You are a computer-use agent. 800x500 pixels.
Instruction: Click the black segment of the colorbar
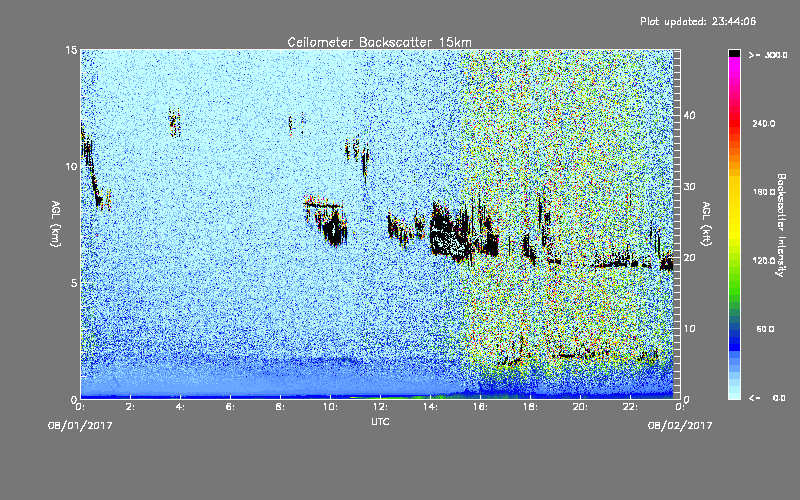click(x=734, y=53)
